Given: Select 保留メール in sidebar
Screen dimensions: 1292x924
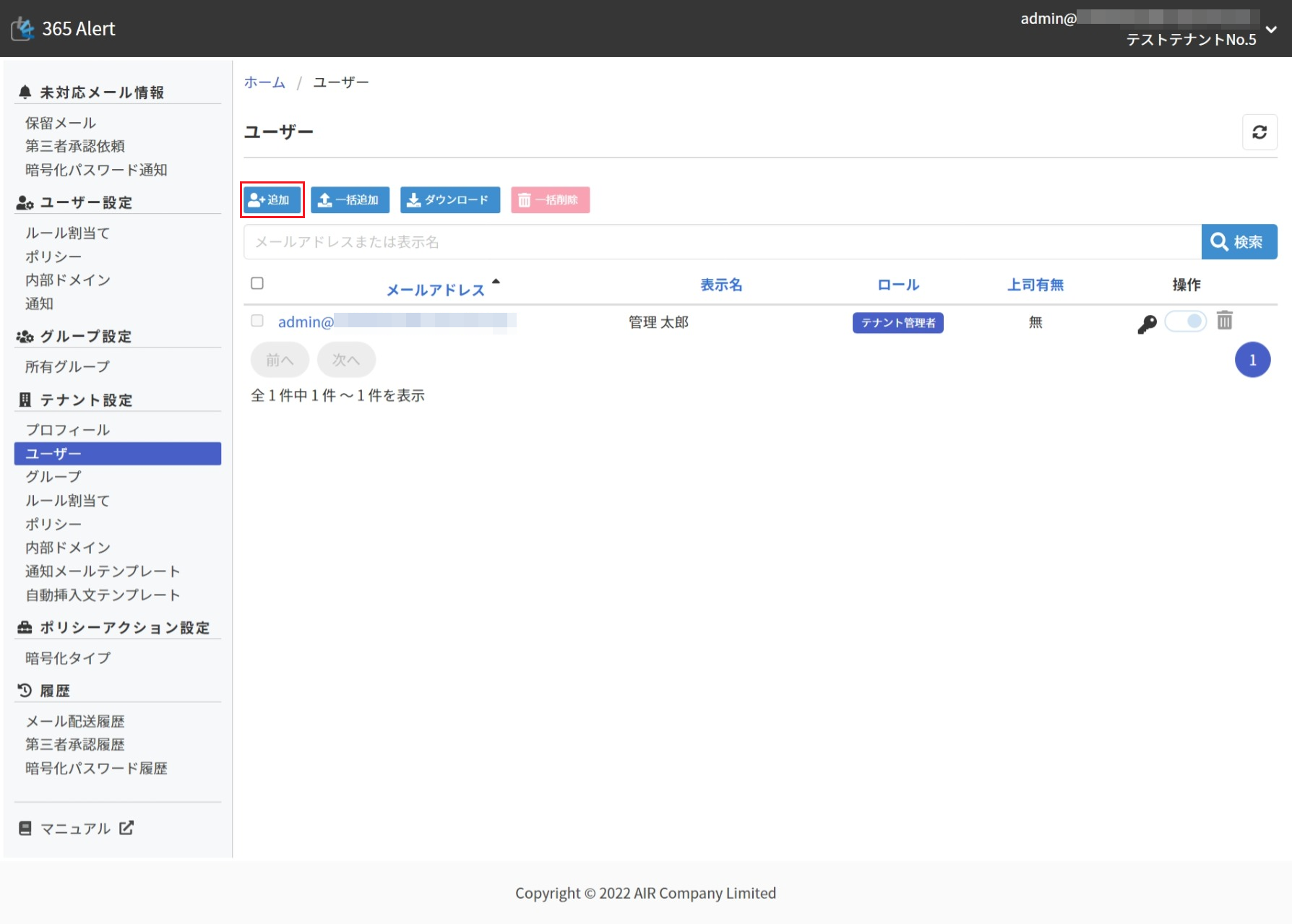Looking at the screenshot, I should (61, 123).
